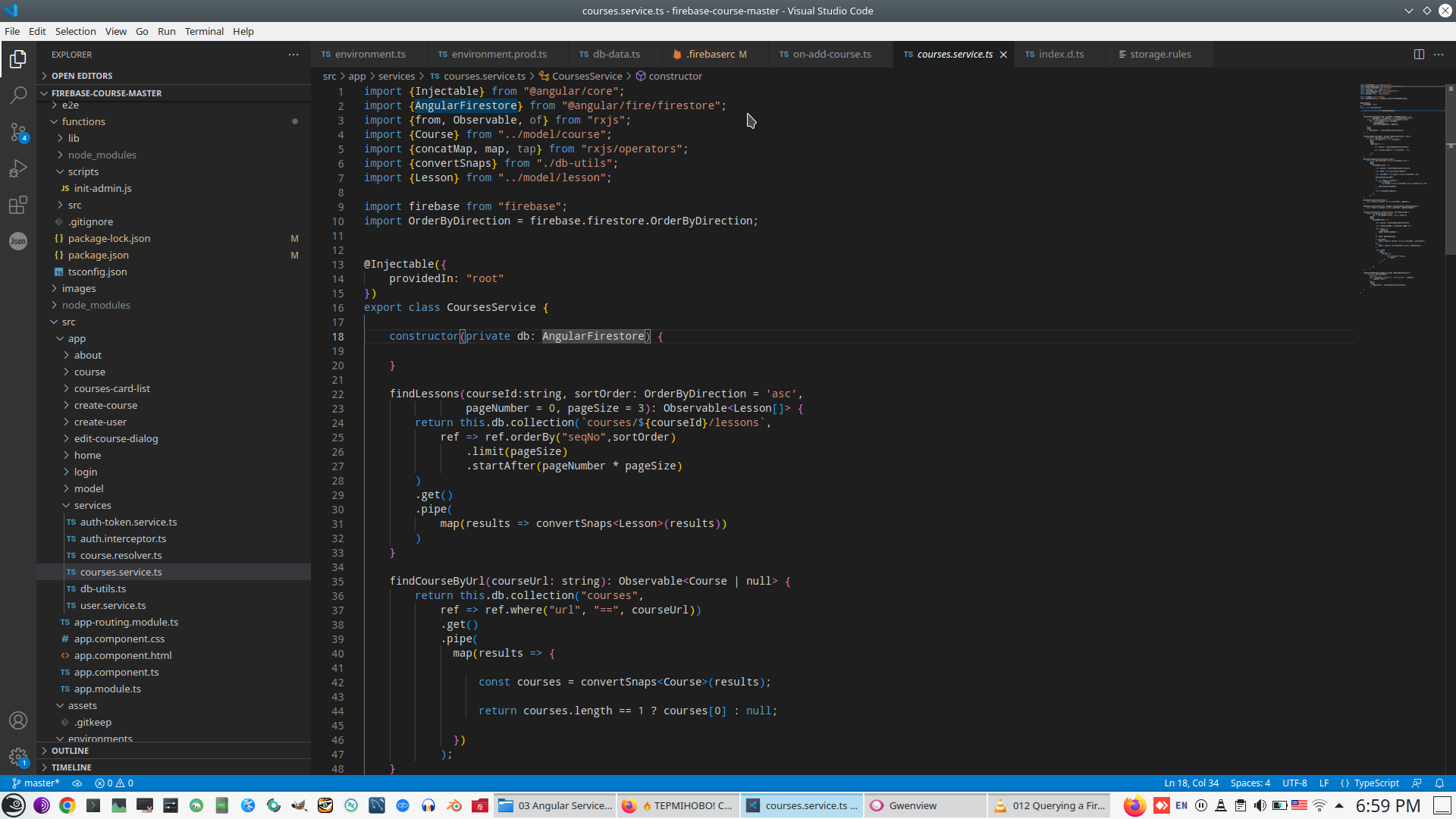Expand the OUTLINE section

point(70,751)
